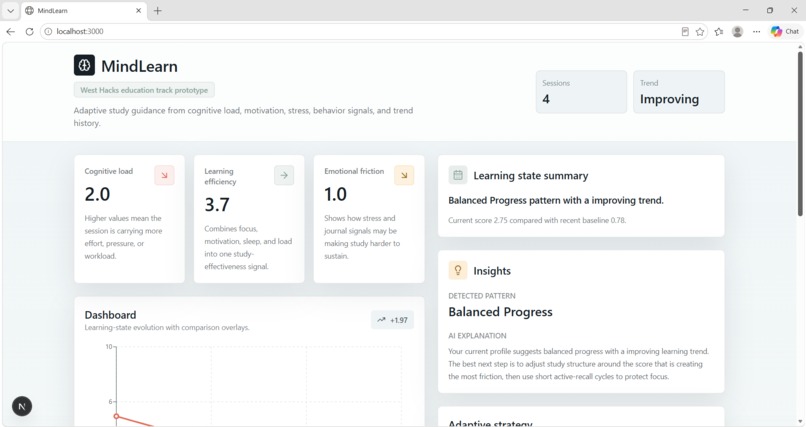The width and height of the screenshot is (806, 427).
Task: Click the Emotional friction downward arrow icon
Action: [404, 175]
